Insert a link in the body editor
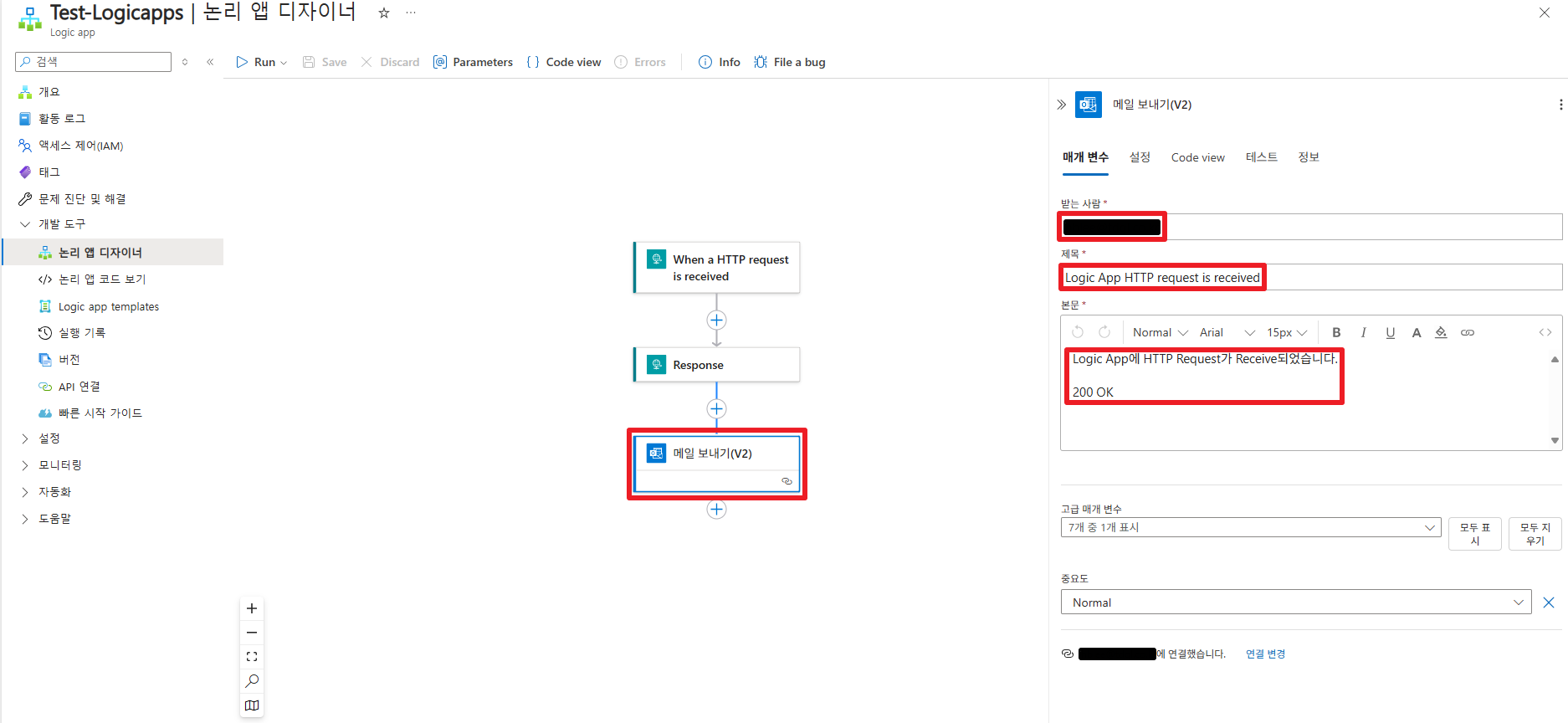Screen dimensions: 1568x723 1468,332
